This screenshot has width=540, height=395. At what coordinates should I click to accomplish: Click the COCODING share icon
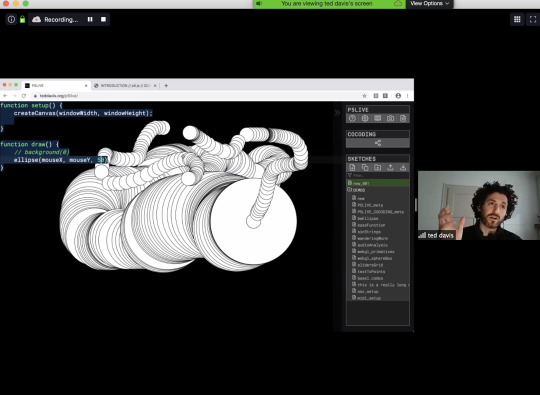coord(378,143)
